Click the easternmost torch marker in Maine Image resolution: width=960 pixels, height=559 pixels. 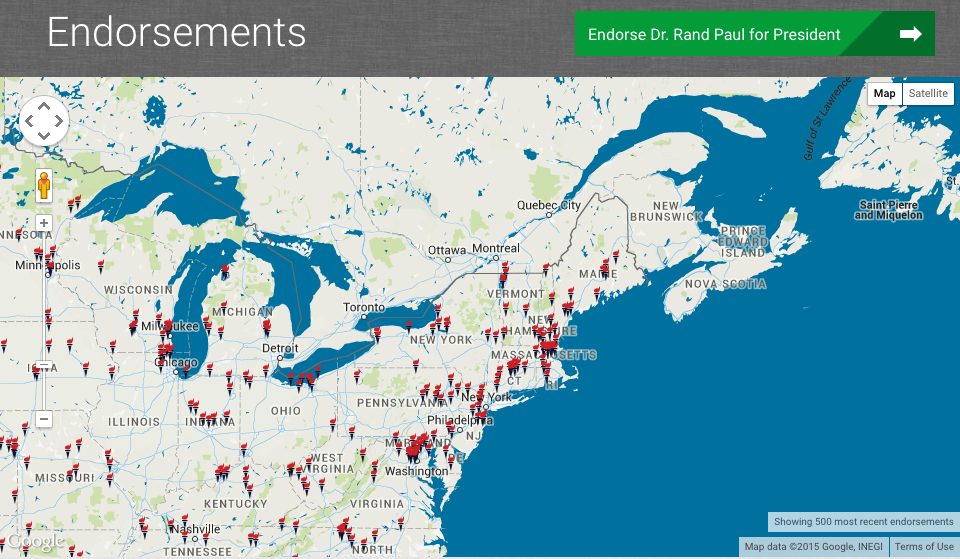click(615, 256)
